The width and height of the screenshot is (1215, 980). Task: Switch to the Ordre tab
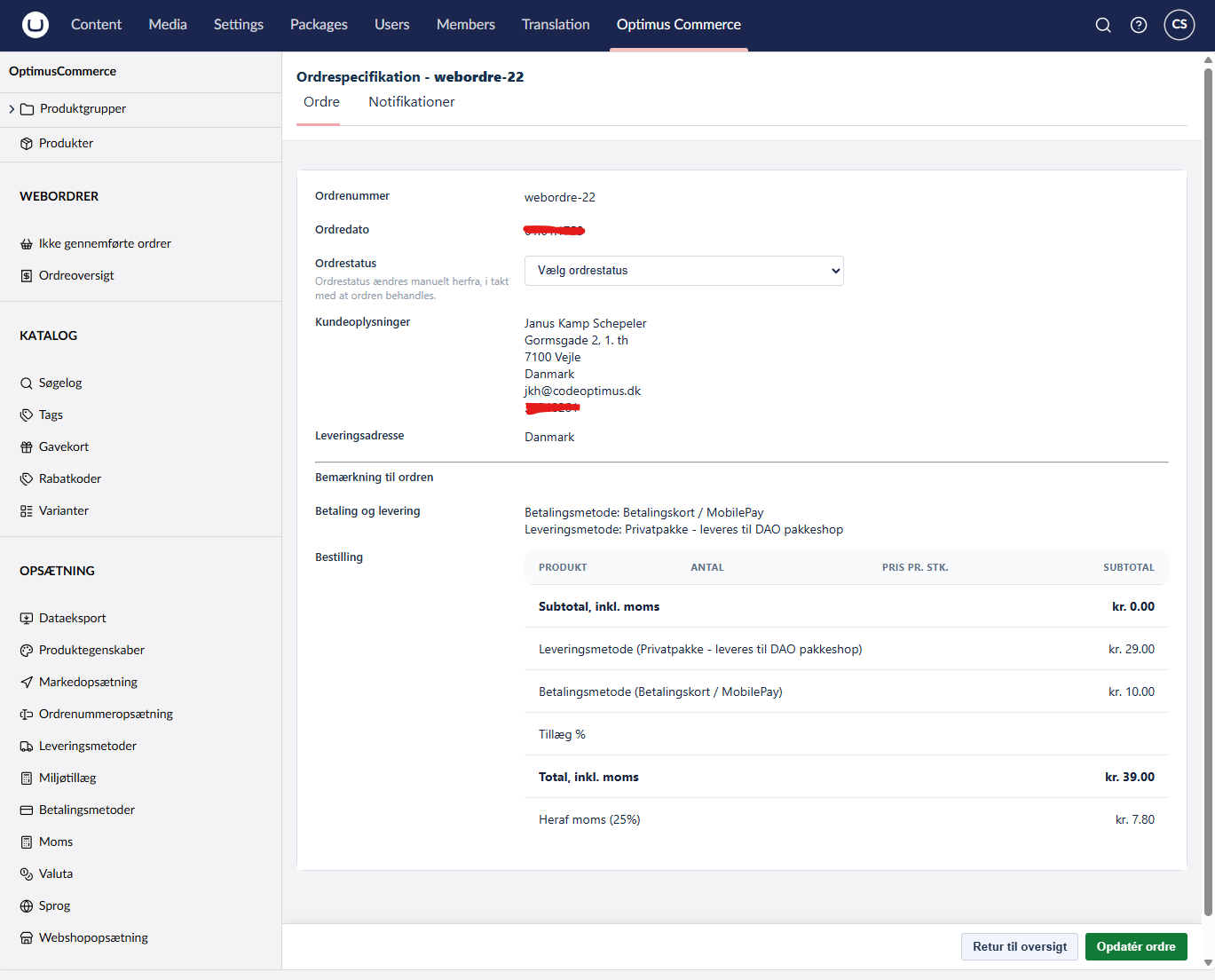(321, 102)
